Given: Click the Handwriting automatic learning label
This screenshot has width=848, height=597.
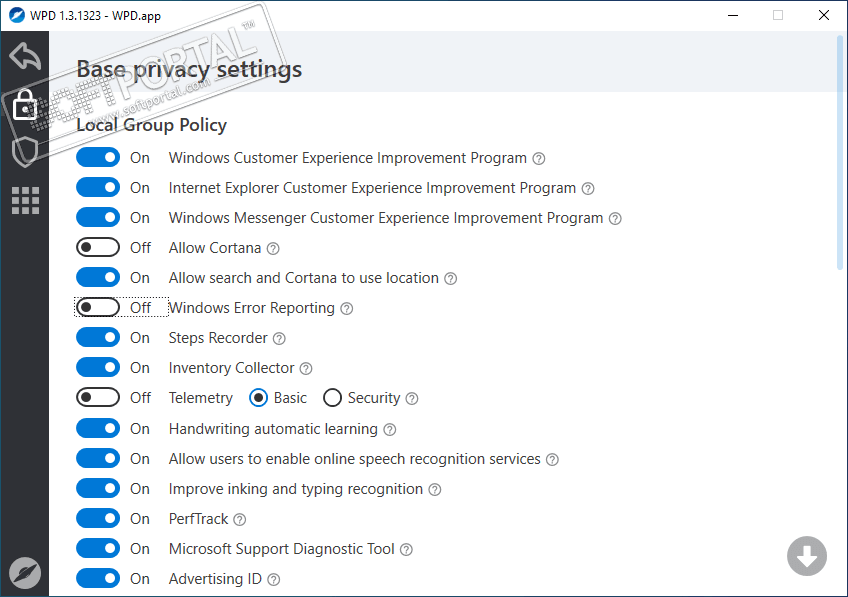Looking at the screenshot, I should coord(273,429).
